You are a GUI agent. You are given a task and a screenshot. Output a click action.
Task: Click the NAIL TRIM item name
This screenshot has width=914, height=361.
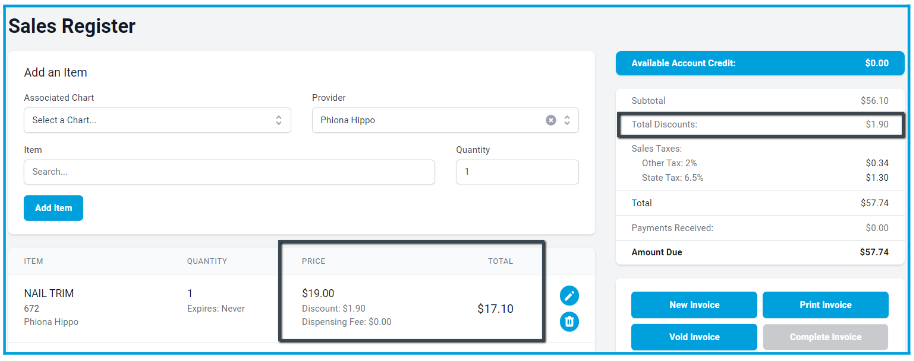[49, 293]
